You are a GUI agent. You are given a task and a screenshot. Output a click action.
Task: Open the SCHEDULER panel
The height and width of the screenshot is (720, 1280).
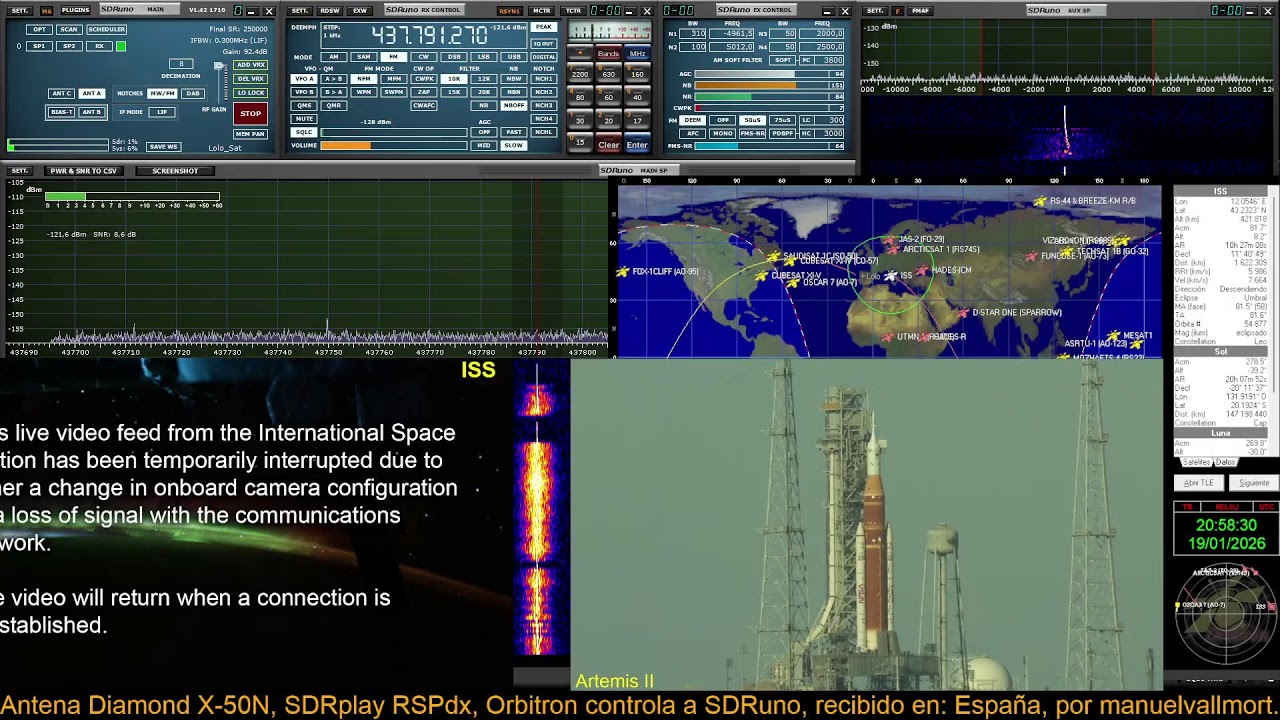click(106, 29)
